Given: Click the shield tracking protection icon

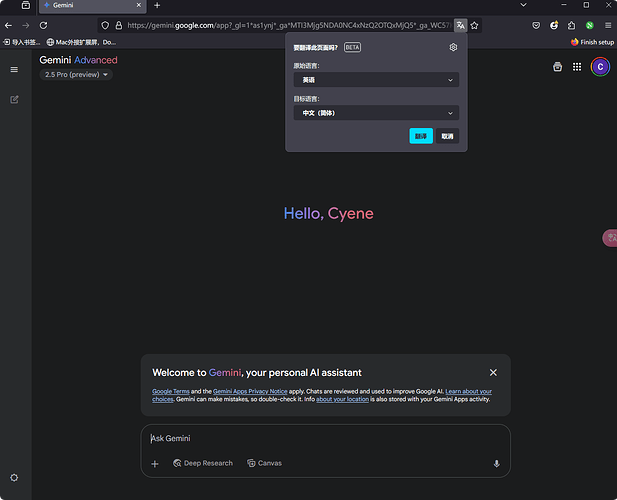Looking at the screenshot, I should tap(105, 26).
